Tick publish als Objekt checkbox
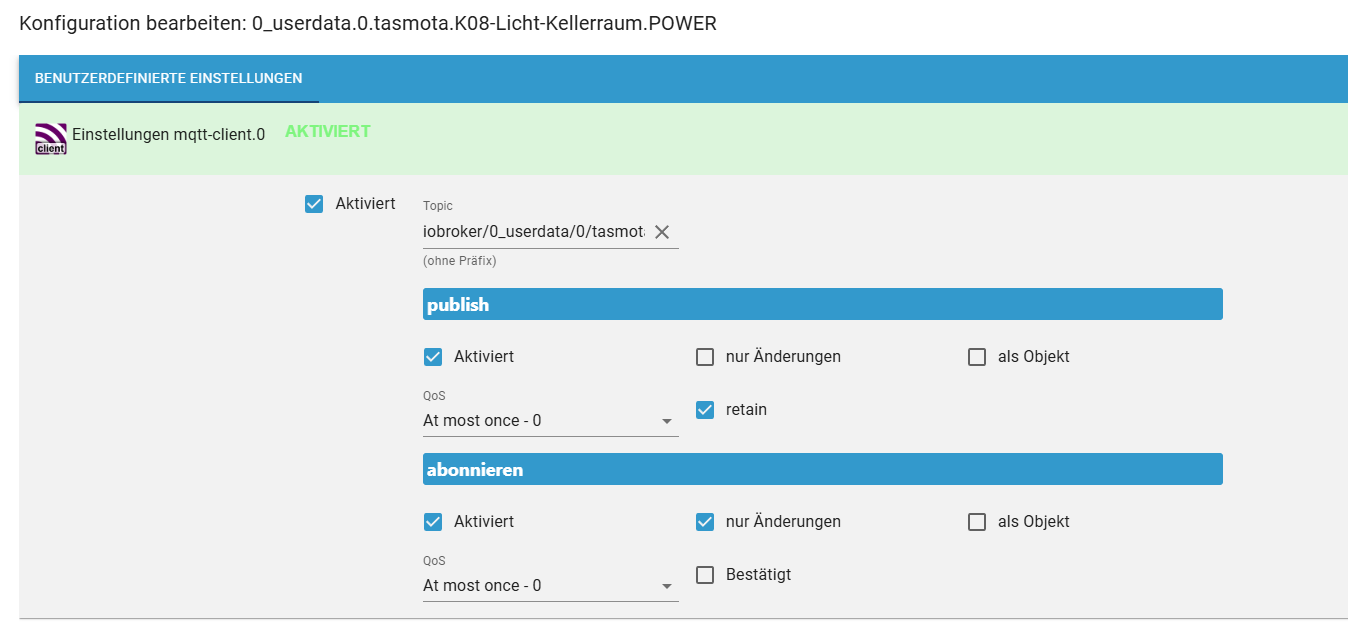Image resolution: width=1348 pixels, height=628 pixels. [977, 357]
